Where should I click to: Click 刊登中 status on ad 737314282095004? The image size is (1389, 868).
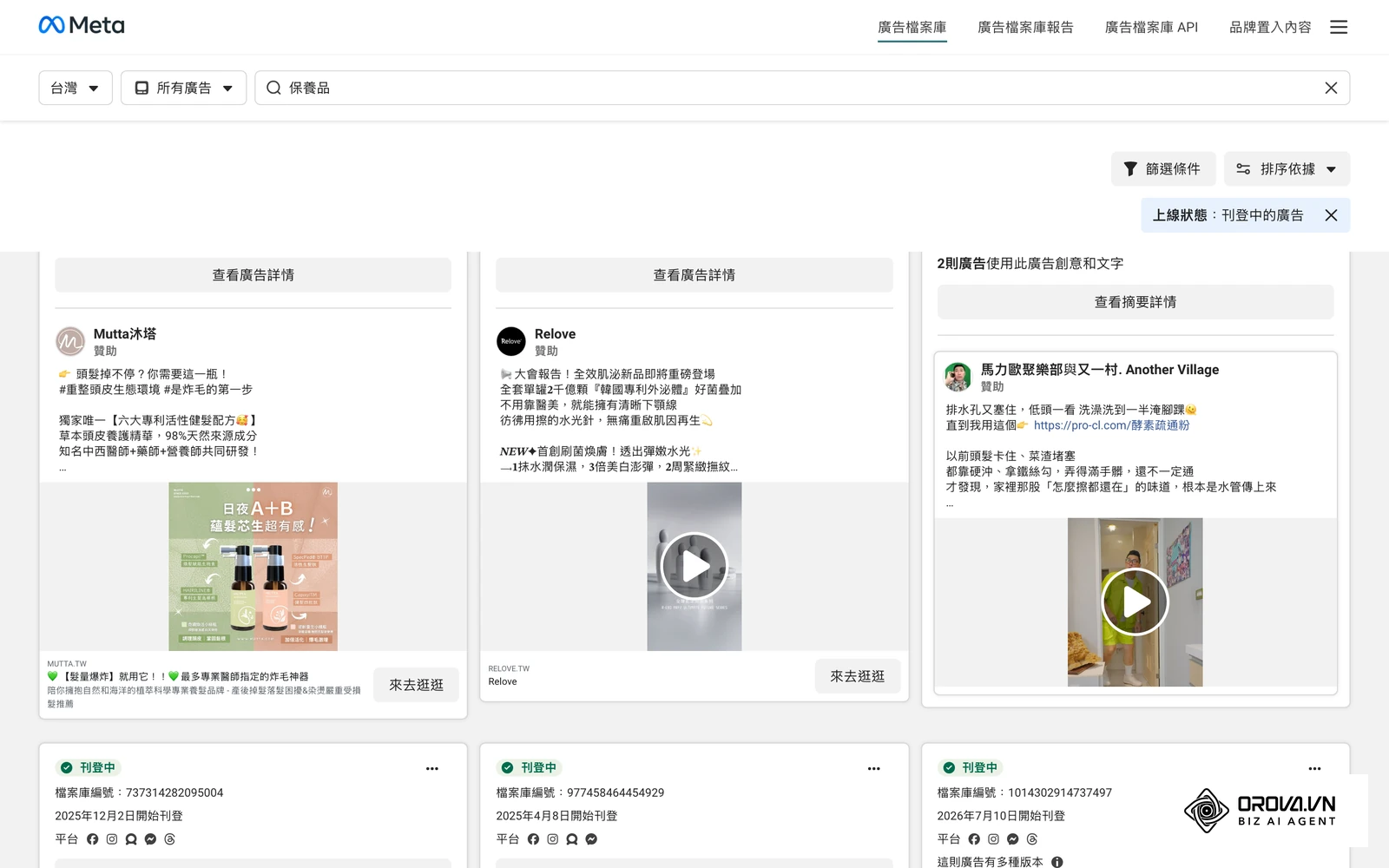click(x=89, y=768)
